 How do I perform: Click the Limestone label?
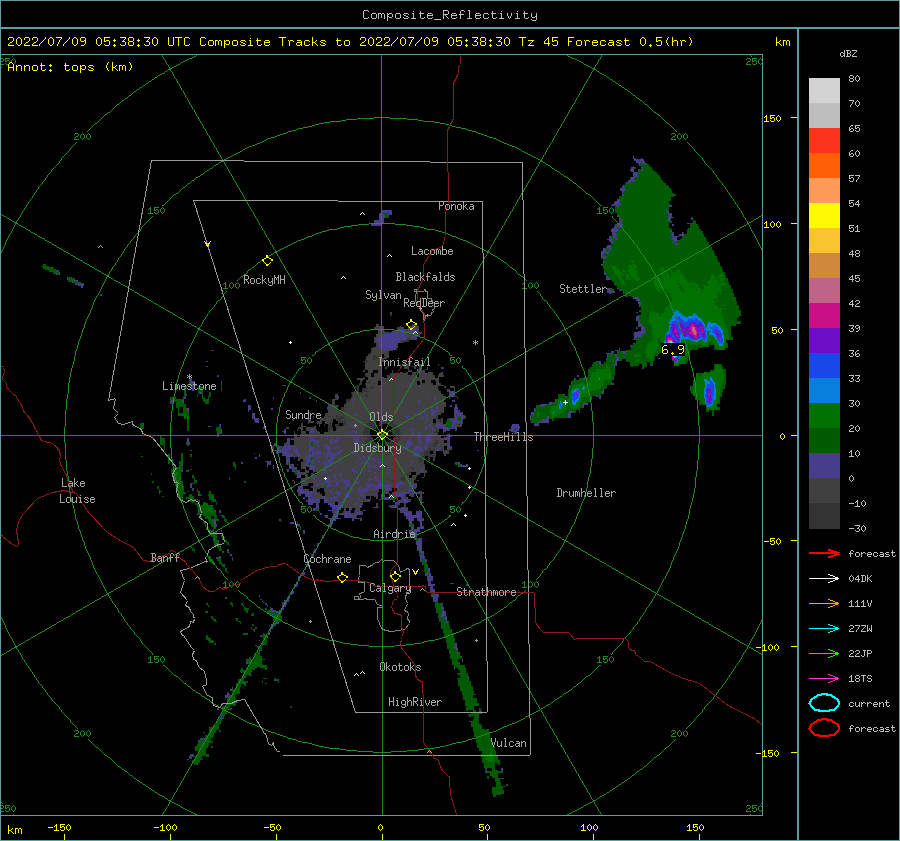coord(189,386)
